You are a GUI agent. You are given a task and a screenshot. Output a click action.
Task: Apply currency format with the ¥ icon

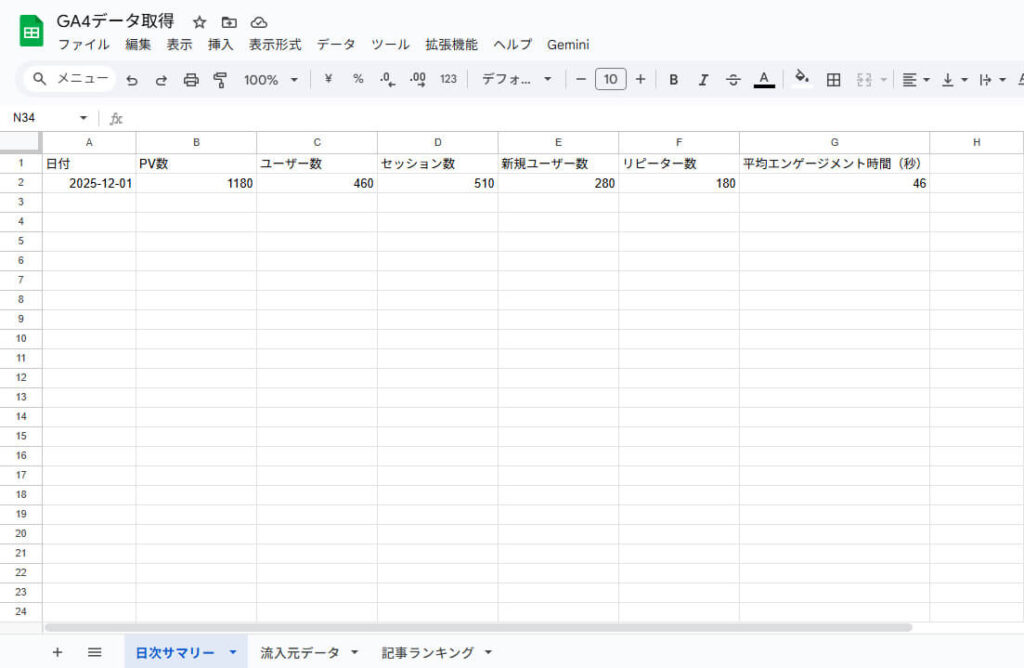(328, 79)
